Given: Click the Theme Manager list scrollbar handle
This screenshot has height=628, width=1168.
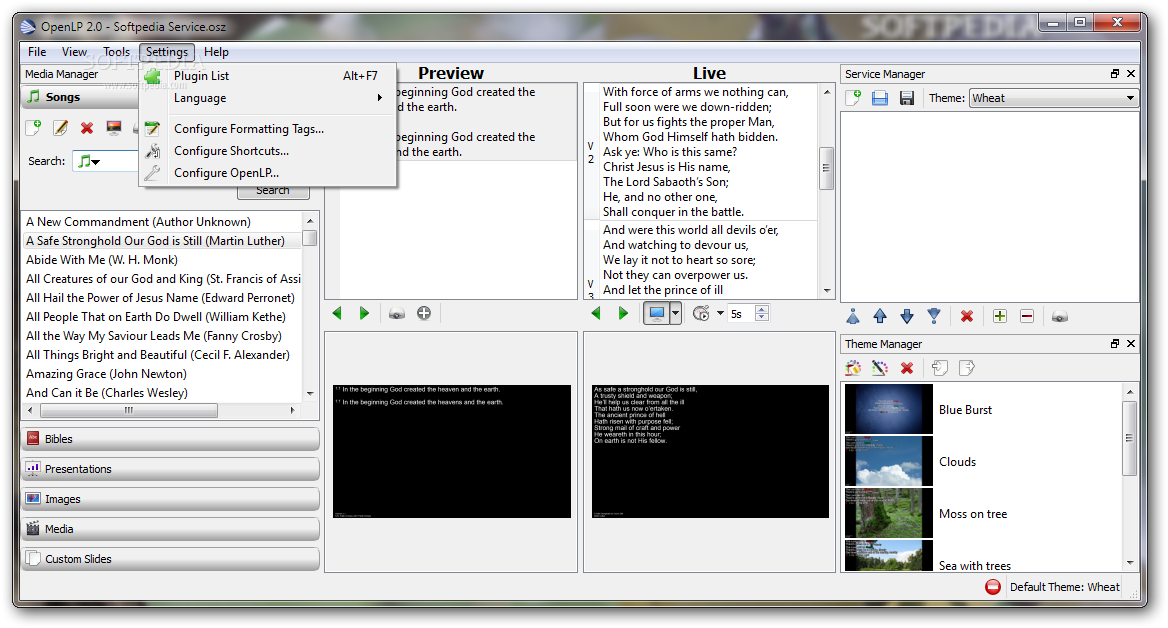Looking at the screenshot, I should (x=1129, y=438).
